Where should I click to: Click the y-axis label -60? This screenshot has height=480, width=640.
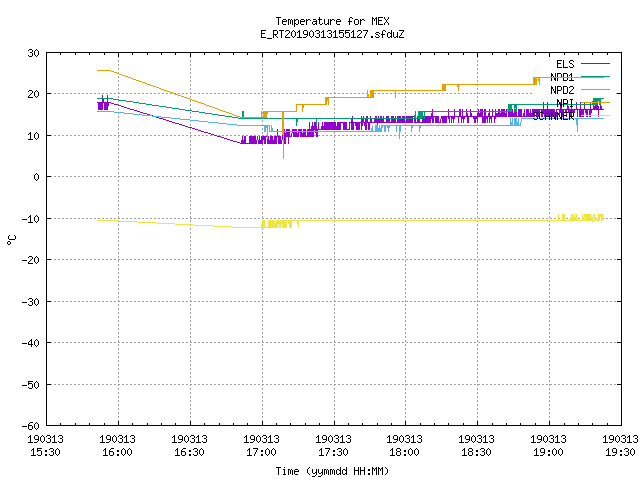(x=31, y=426)
